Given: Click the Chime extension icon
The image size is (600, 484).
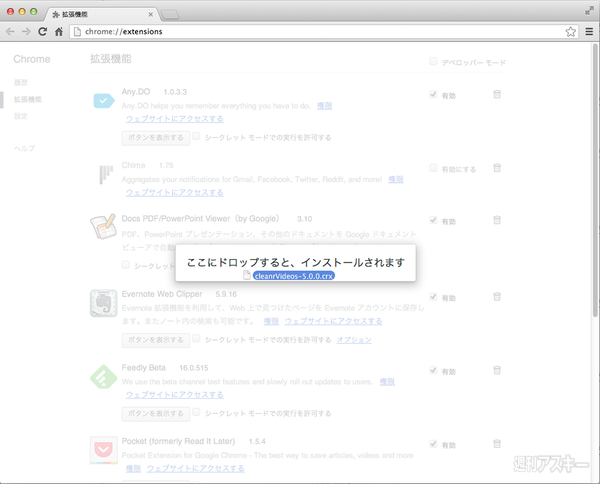Looking at the screenshot, I should click(x=106, y=174).
